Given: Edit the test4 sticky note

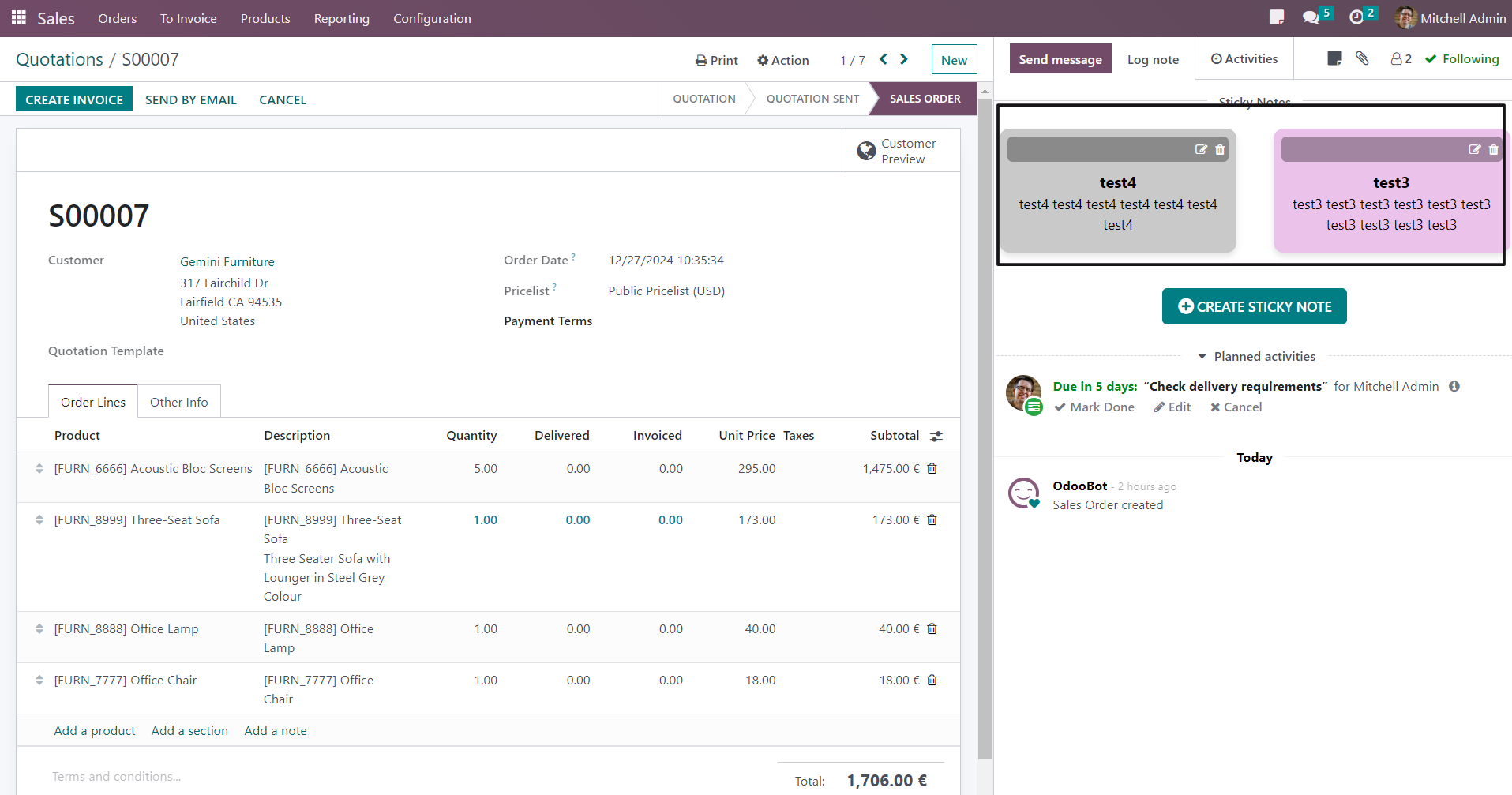Looking at the screenshot, I should 1201,149.
